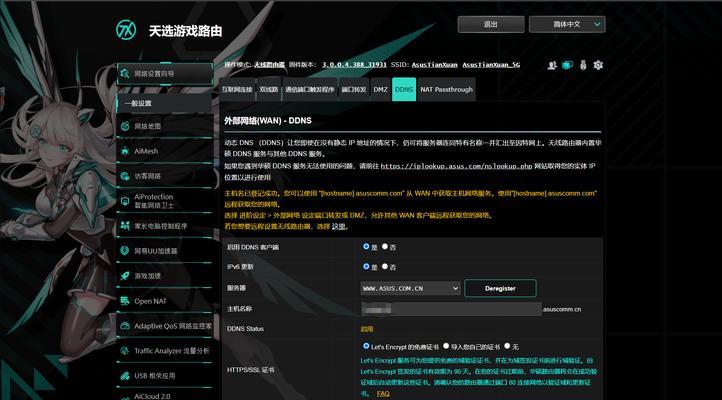
Task: Open 游戏加速 rocket icon in sidebar
Action: [x=125, y=276]
